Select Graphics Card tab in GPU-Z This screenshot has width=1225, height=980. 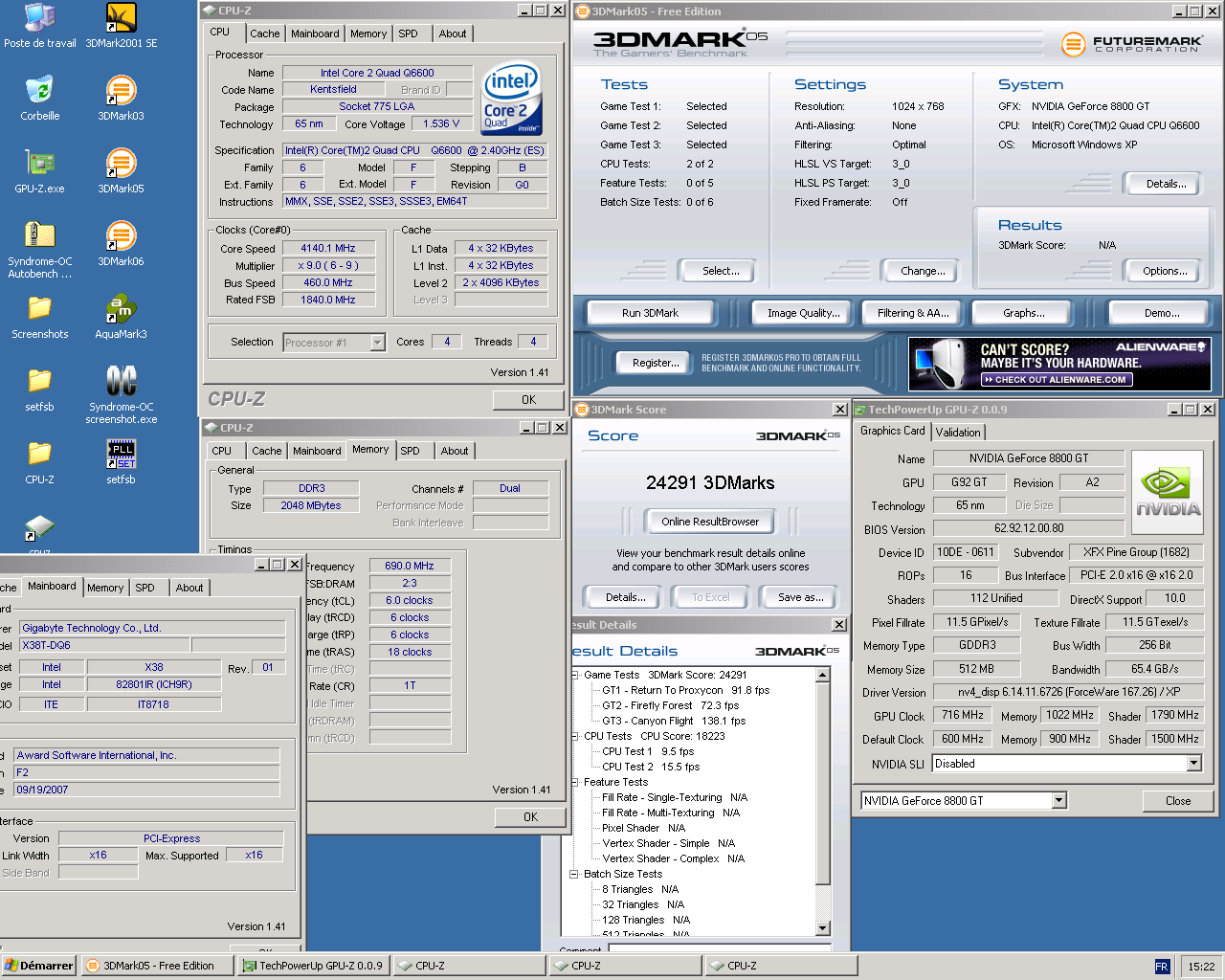coord(892,431)
